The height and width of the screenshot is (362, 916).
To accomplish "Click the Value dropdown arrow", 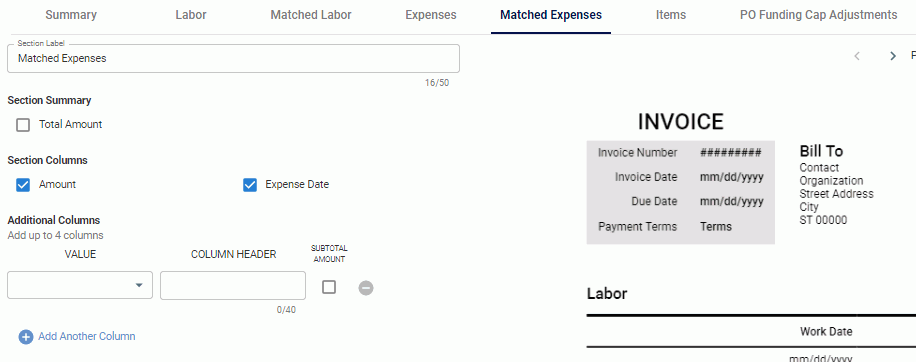I will [x=139, y=285].
